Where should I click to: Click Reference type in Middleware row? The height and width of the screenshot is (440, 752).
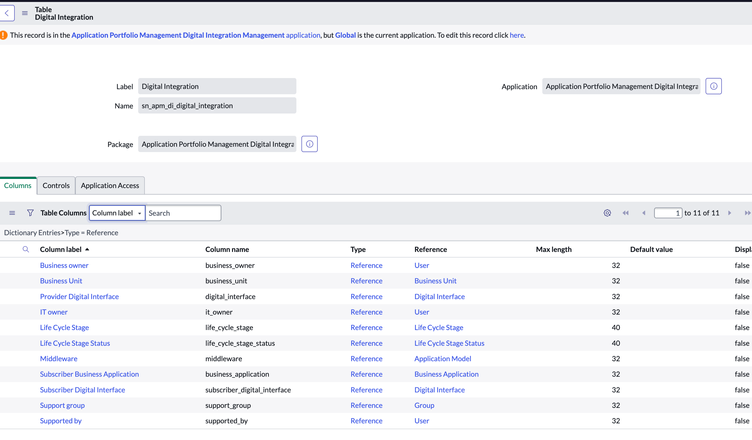pos(366,358)
